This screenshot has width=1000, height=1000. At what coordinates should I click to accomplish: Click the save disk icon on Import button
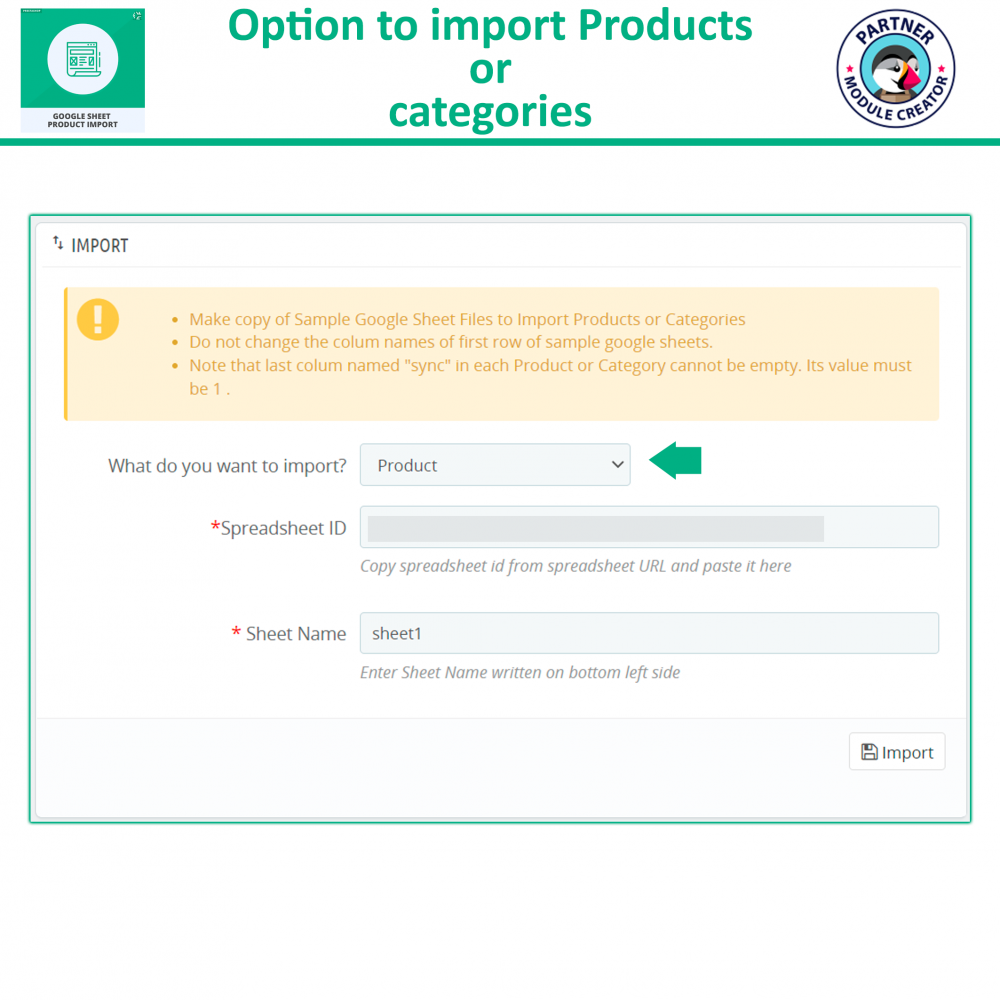(869, 751)
